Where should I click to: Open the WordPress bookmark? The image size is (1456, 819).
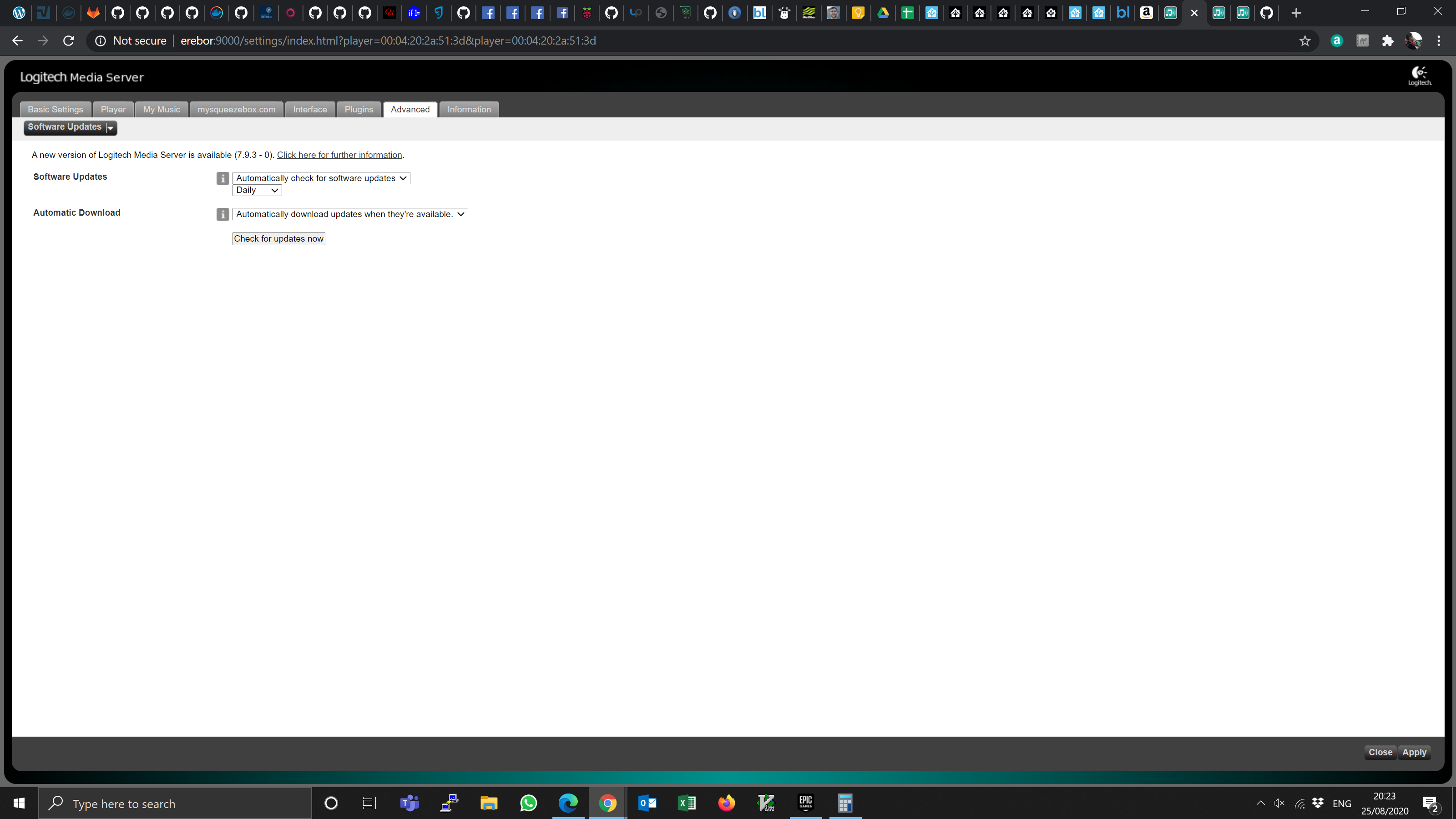click(19, 12)
